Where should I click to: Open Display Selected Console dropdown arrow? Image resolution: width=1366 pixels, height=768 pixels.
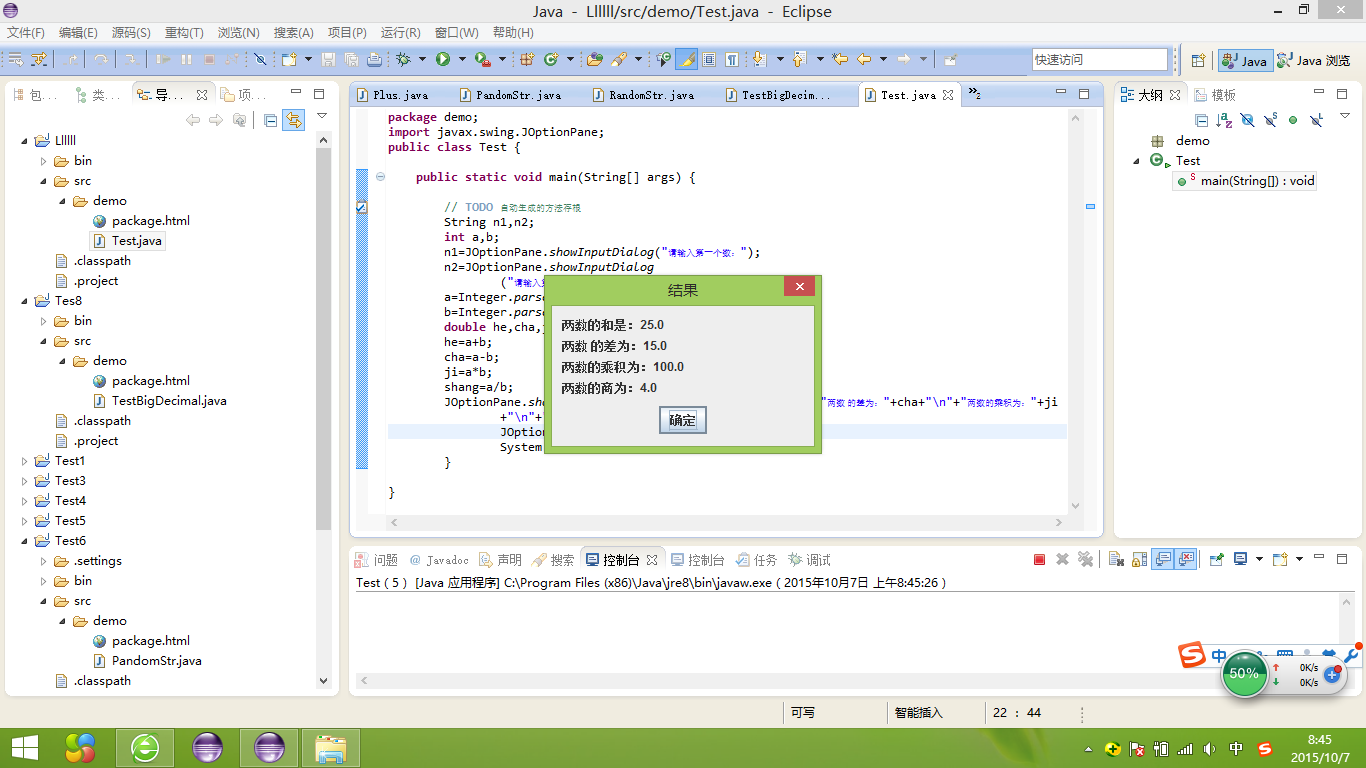click(x=1259, y=560)
